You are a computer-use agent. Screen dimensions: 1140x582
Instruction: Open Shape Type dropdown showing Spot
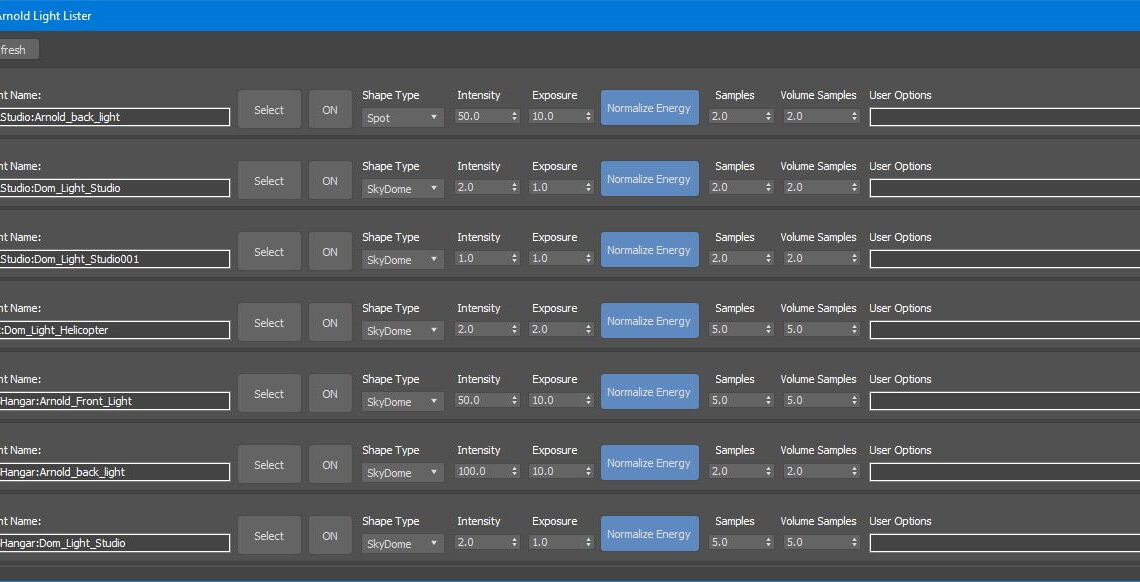pyautogui.click(x=402, y=118)
